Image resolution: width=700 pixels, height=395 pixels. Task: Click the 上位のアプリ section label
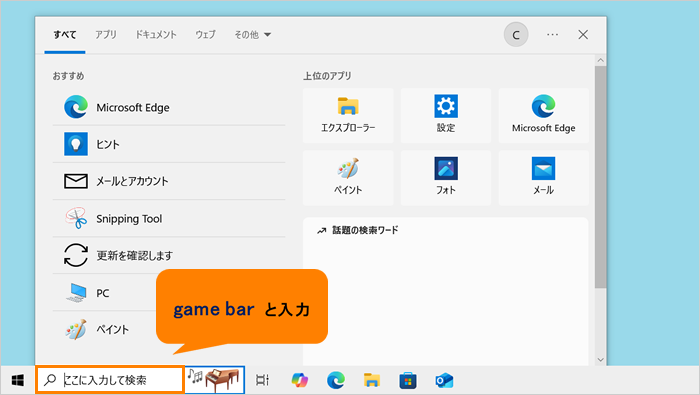click(x=327, y=76)
